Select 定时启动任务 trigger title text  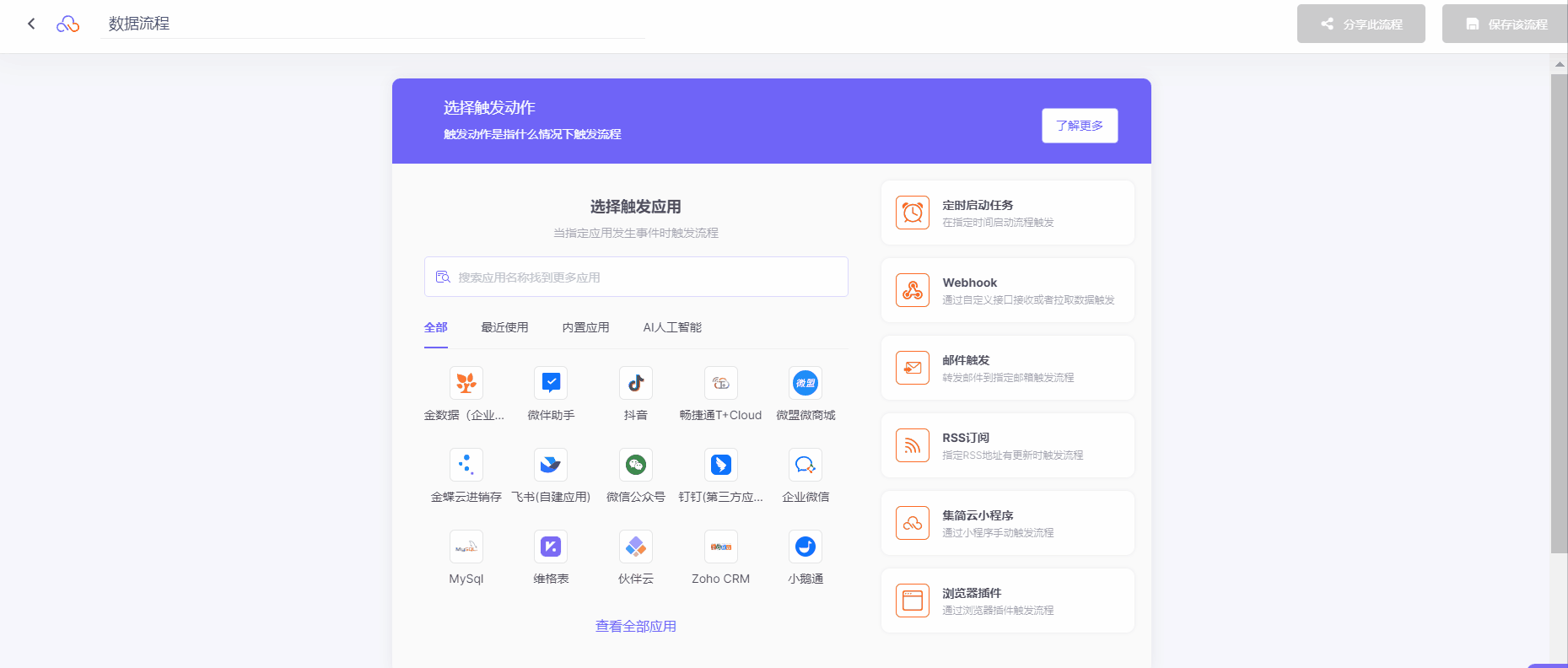[978, 205]
